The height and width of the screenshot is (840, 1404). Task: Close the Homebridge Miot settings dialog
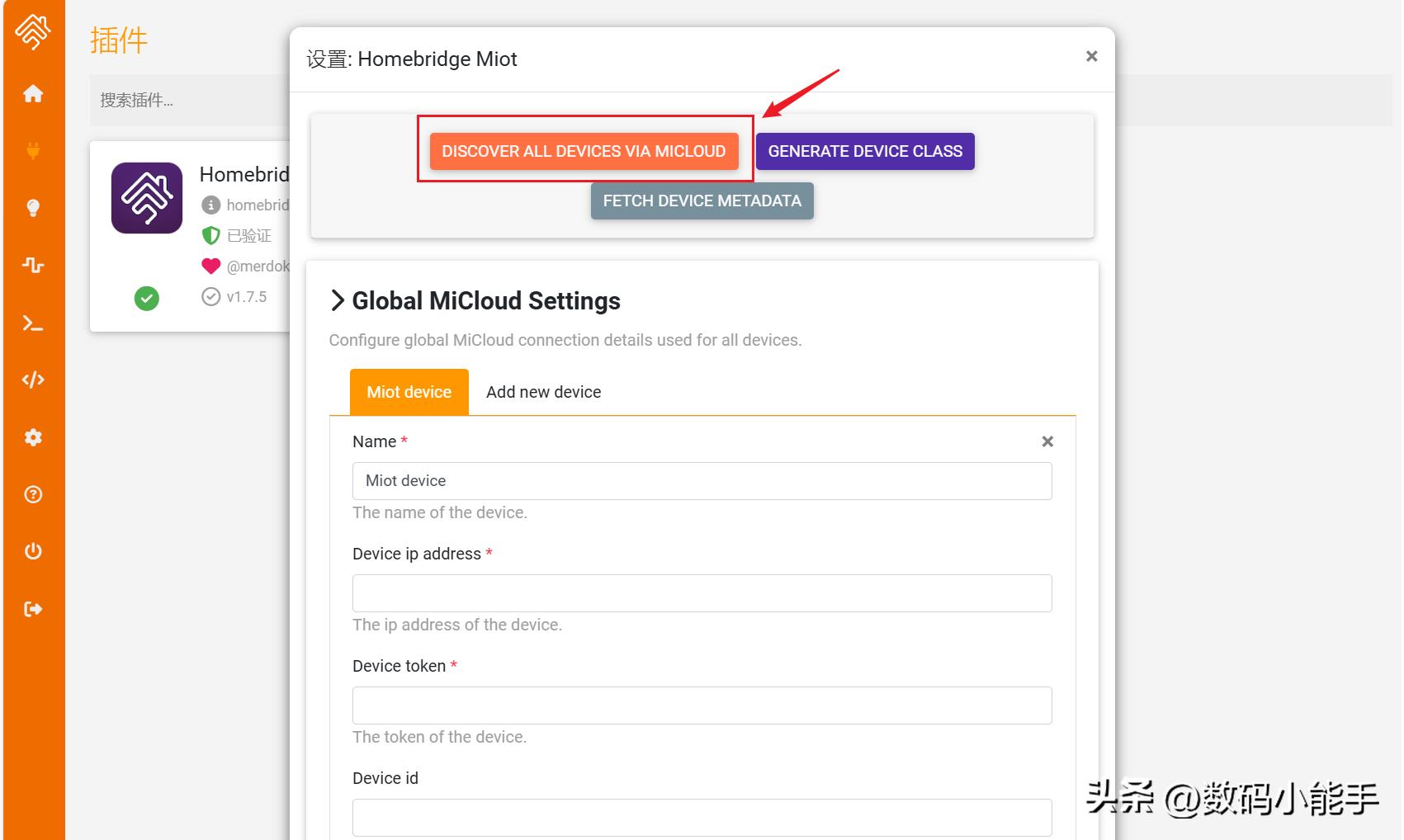[1091, 56]
